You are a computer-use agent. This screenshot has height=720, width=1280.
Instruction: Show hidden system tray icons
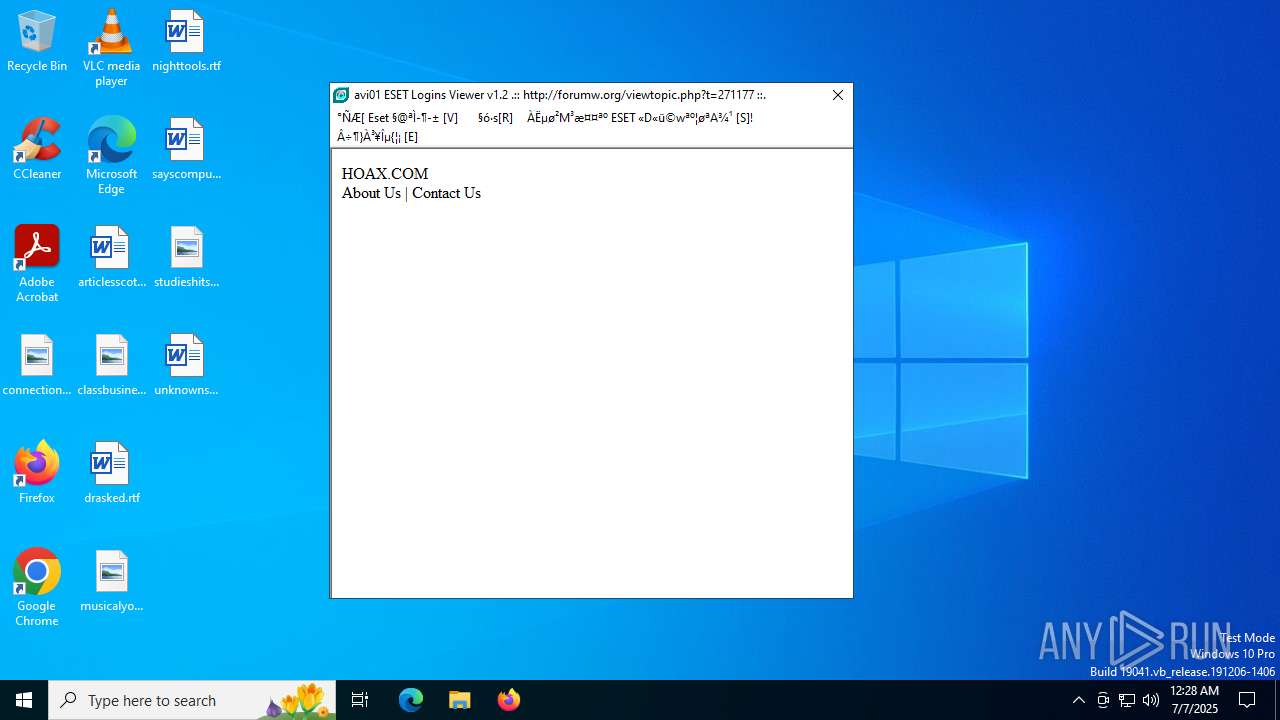point(1079,700)
